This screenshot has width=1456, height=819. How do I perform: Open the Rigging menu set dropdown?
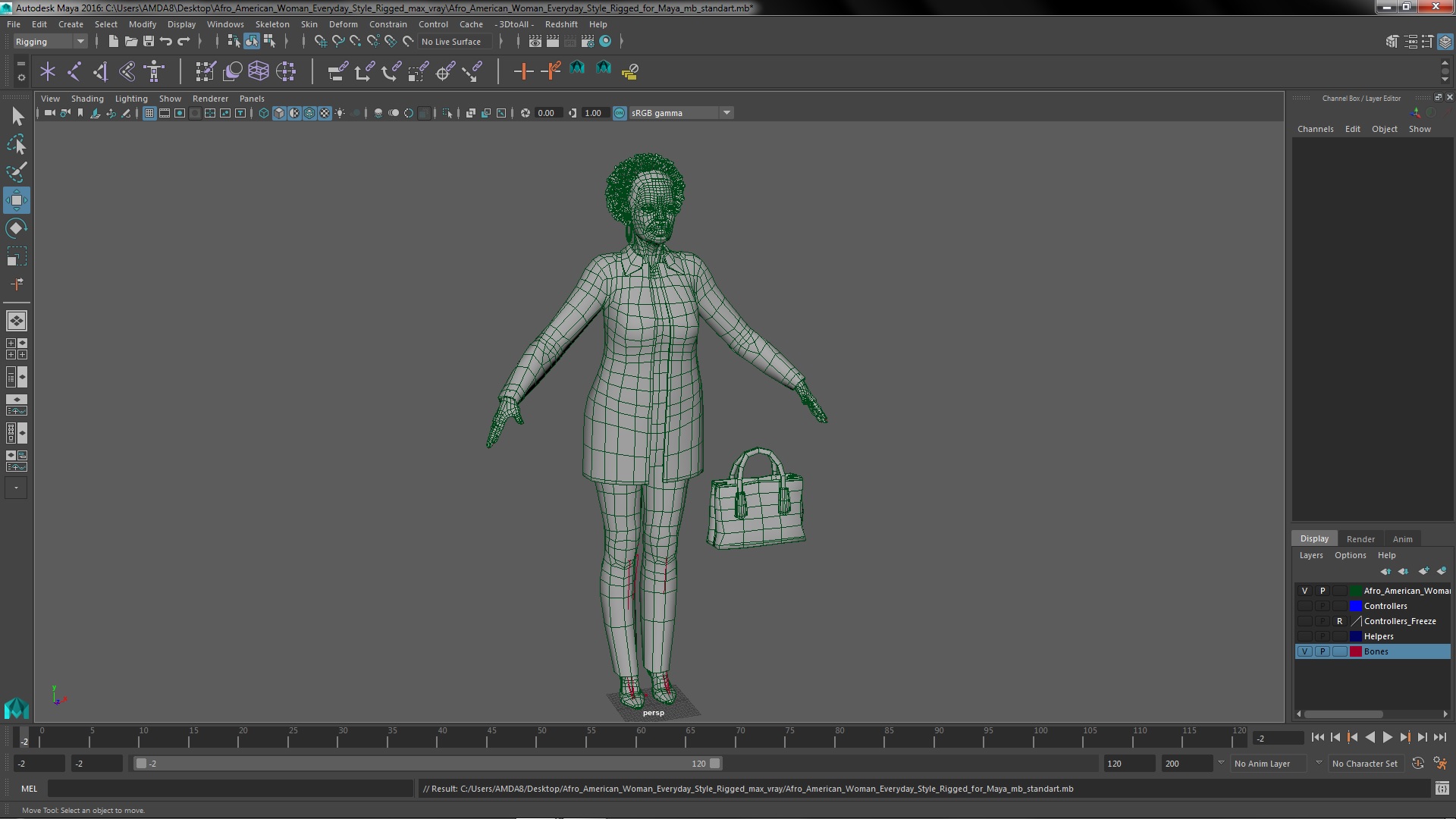coord(49,42)
